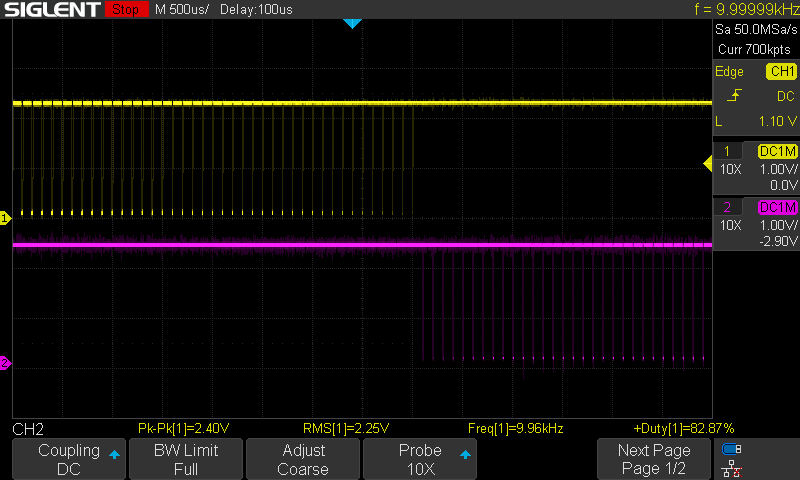The height and width of the screenshot is (480, 800).
Task: Select the trigger level L 1.10 V
Action: [756, 121]
